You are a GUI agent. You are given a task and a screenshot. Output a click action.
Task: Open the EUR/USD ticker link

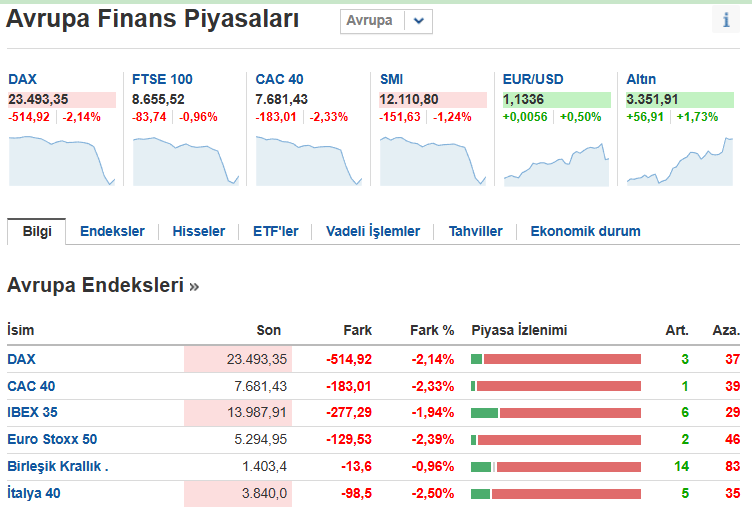[533, 79]
